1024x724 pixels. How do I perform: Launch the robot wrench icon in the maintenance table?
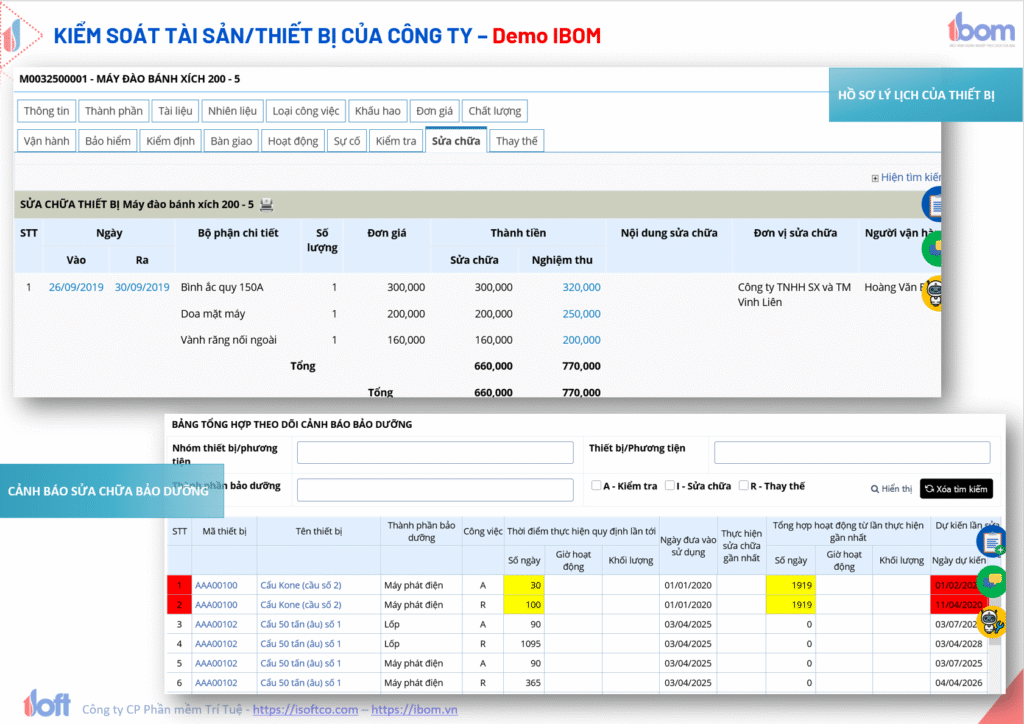993,621
